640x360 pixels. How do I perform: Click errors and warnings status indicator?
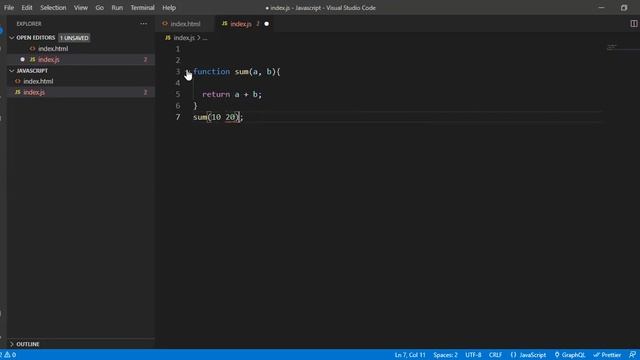[x=8, y=355]
